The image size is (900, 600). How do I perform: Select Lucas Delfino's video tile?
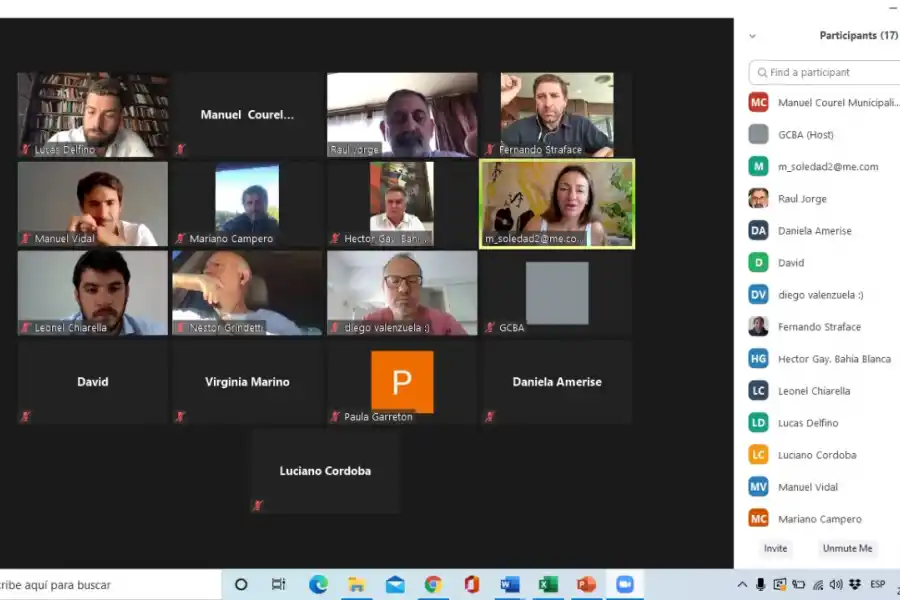click(92, 114)
